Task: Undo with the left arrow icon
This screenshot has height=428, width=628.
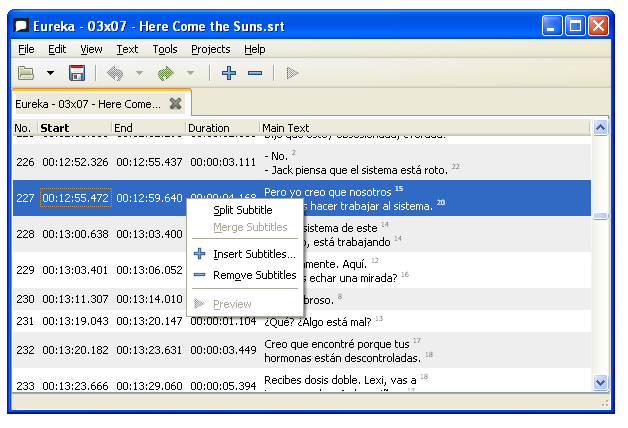Action: point(115,73)
